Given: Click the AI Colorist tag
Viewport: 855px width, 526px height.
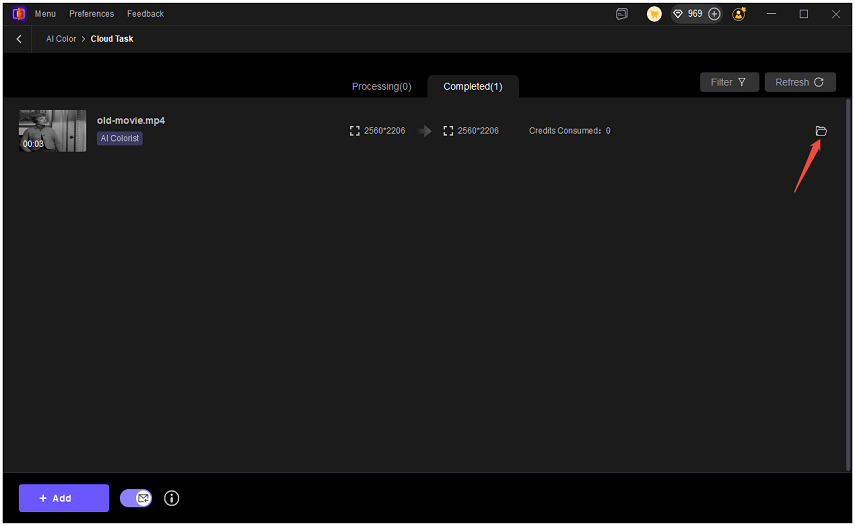Looking at the screenshot, I should [x=120, y=138].
